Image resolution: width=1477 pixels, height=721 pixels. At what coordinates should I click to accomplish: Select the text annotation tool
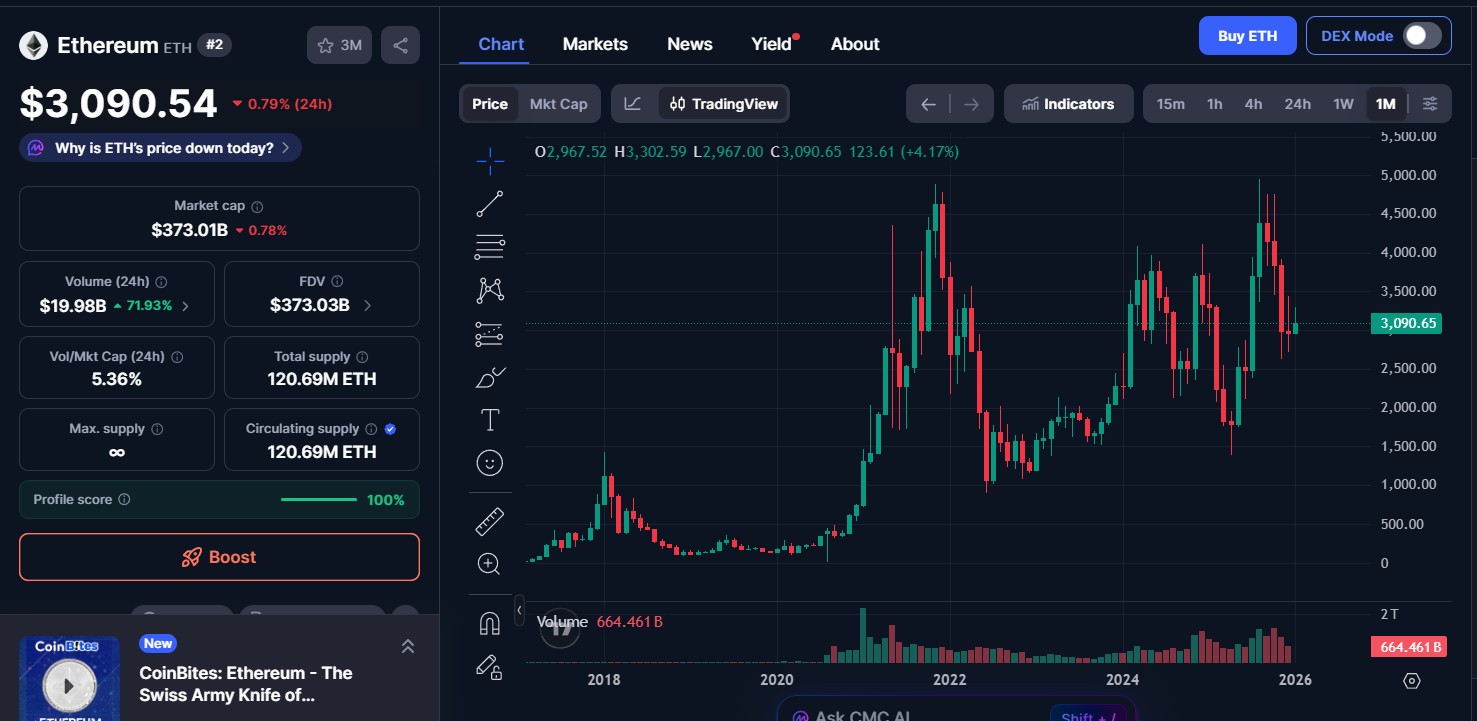pos(489,420)
